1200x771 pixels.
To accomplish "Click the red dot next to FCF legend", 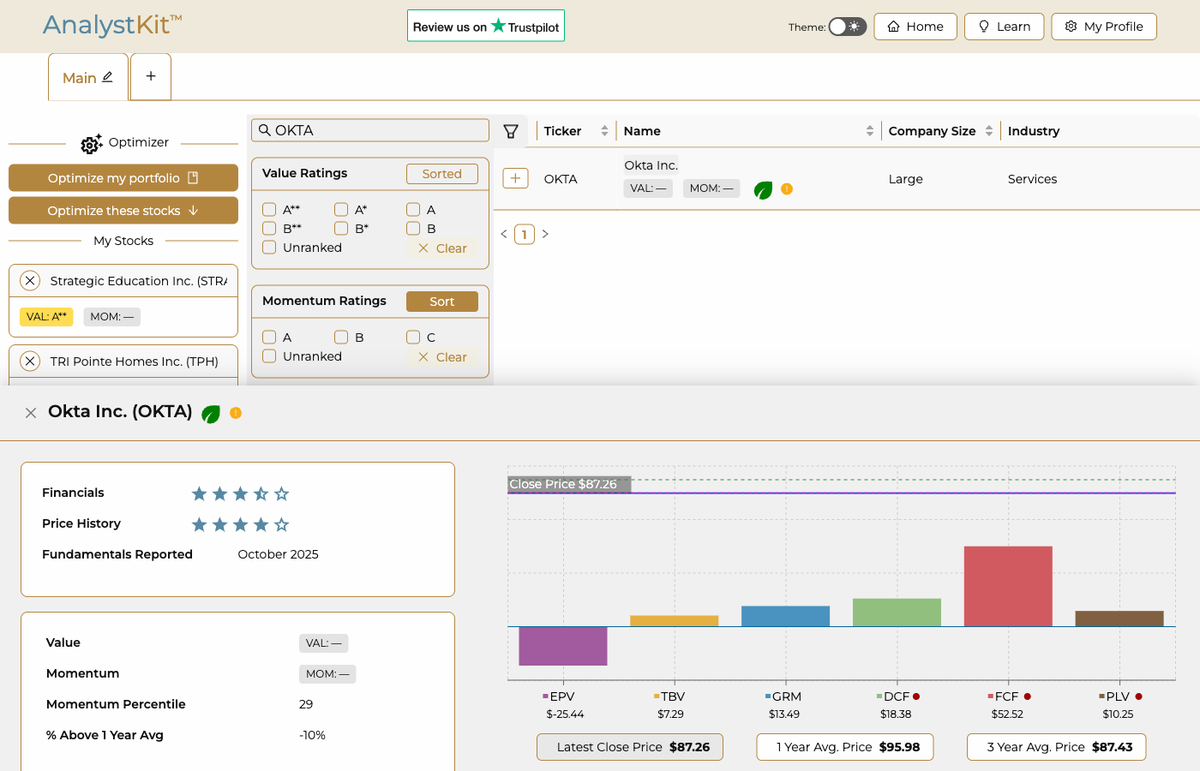I will [1027, 696].
